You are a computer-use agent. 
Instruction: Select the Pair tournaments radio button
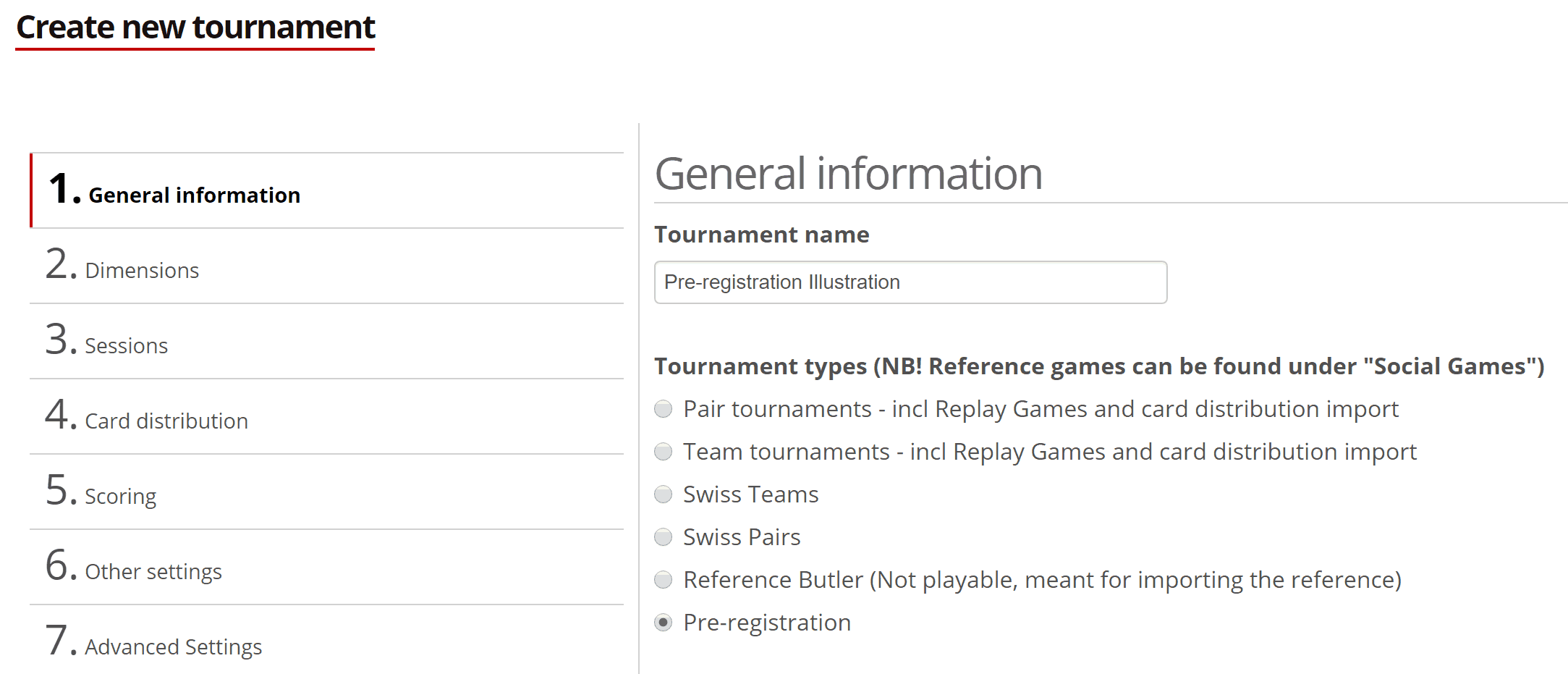pyautogui.click(x=663, y=409)
